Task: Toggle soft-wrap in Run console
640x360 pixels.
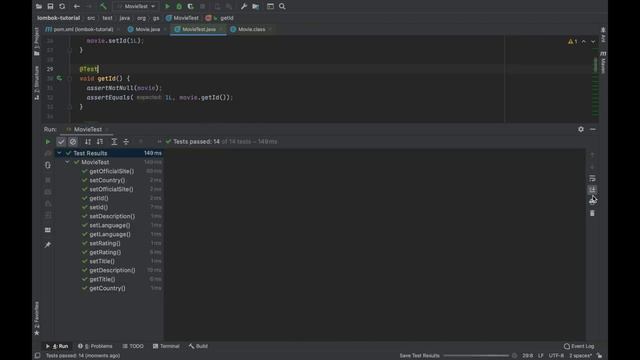Action: (x=592, y=178)
